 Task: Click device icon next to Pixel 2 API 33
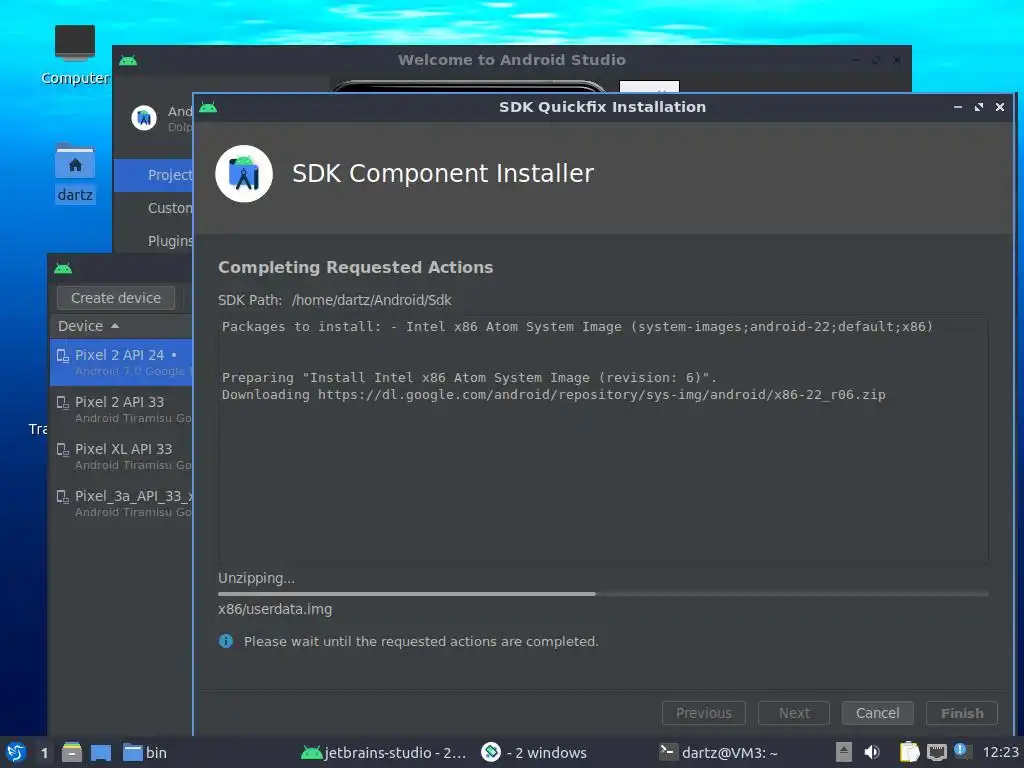pyautogui.click(x=63, y=402)
